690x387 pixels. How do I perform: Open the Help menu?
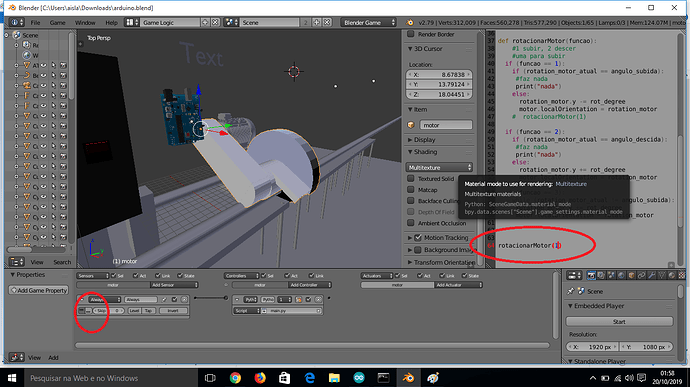click(x=111, y=22)
